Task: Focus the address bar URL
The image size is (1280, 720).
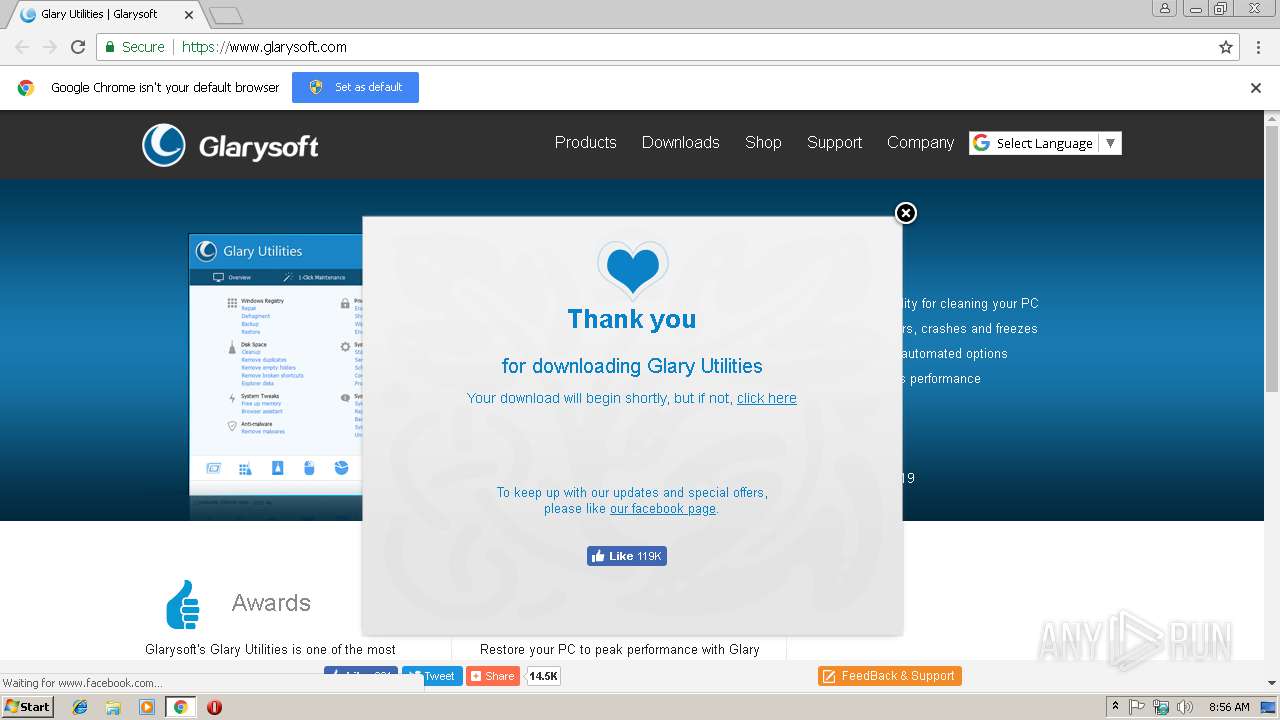Action: point(264,47)
